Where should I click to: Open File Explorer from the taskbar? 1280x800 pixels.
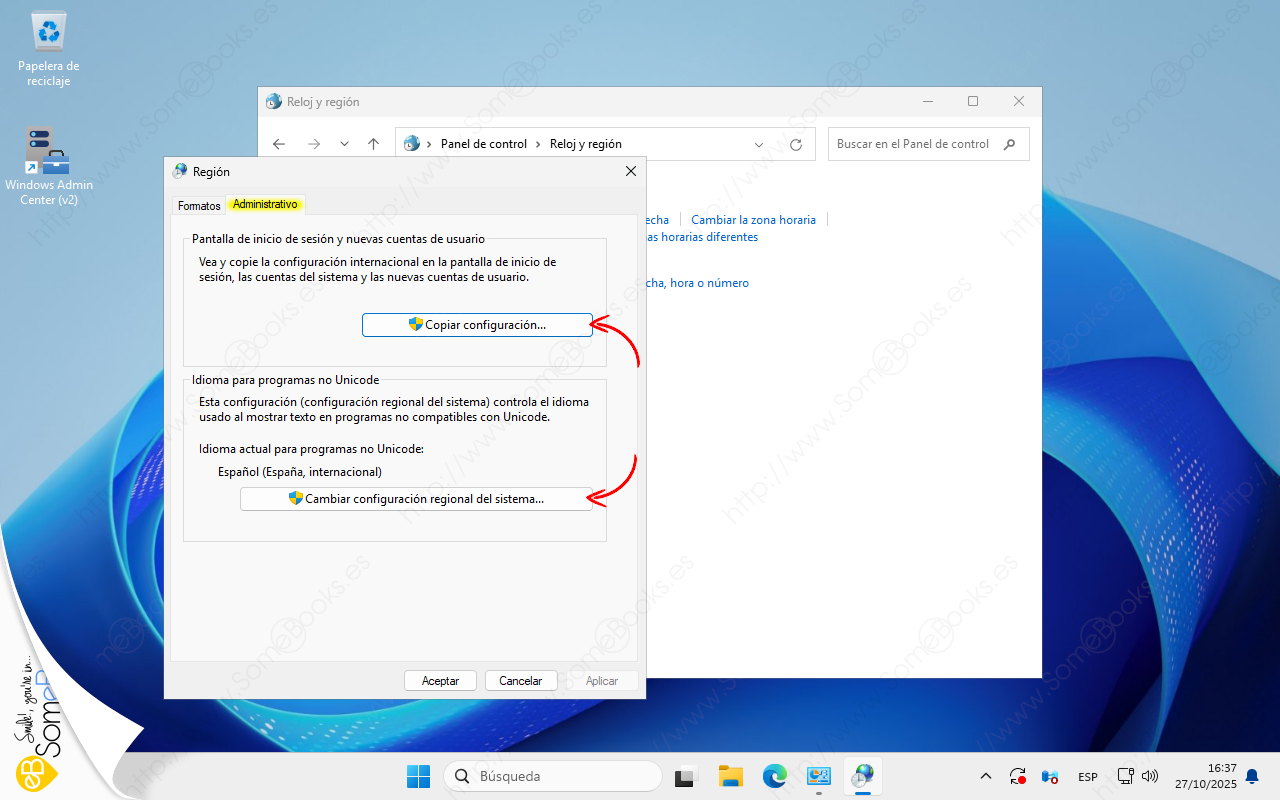click(731, 776)
